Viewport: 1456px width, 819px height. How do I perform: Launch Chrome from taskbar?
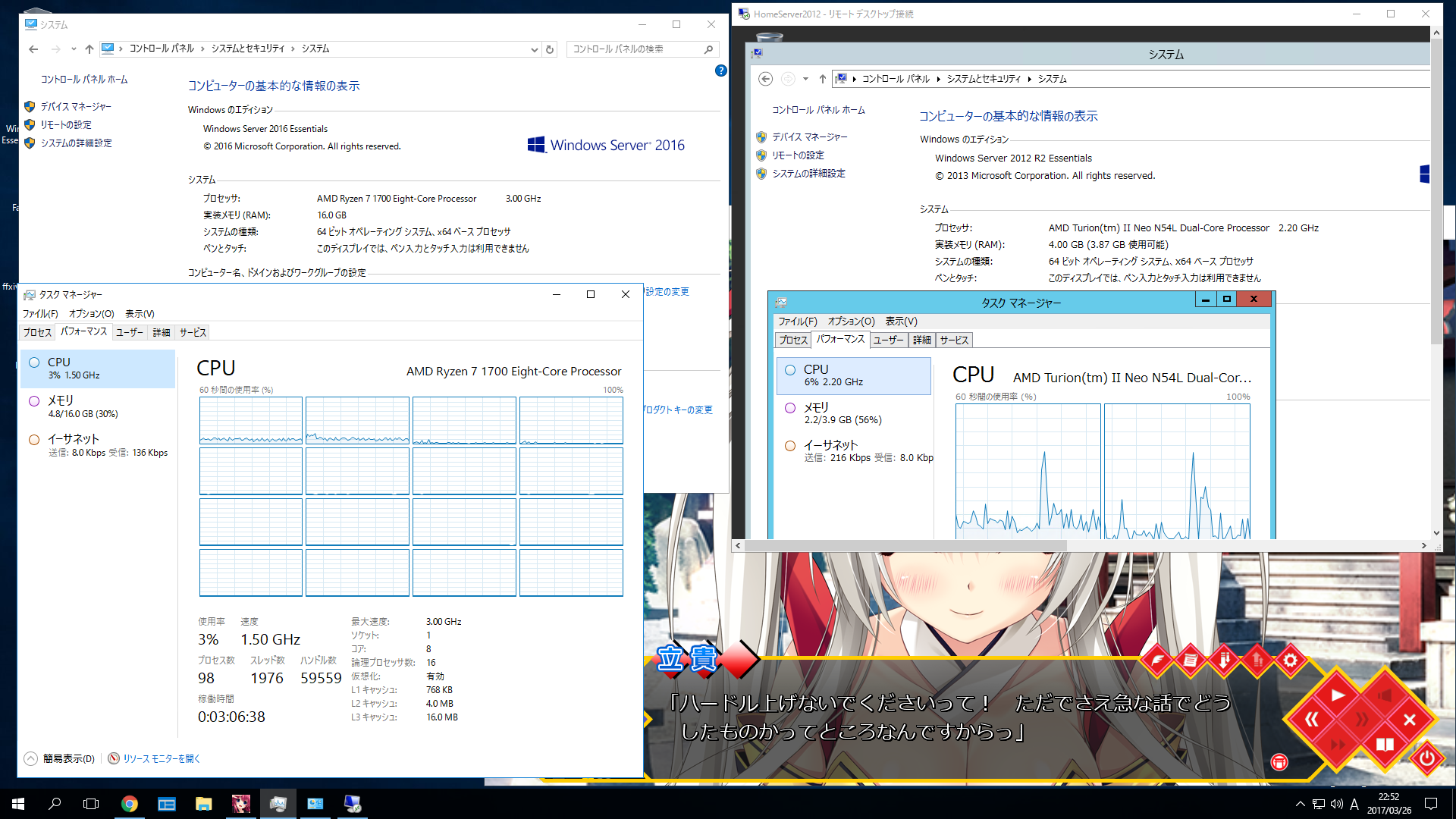130,804
